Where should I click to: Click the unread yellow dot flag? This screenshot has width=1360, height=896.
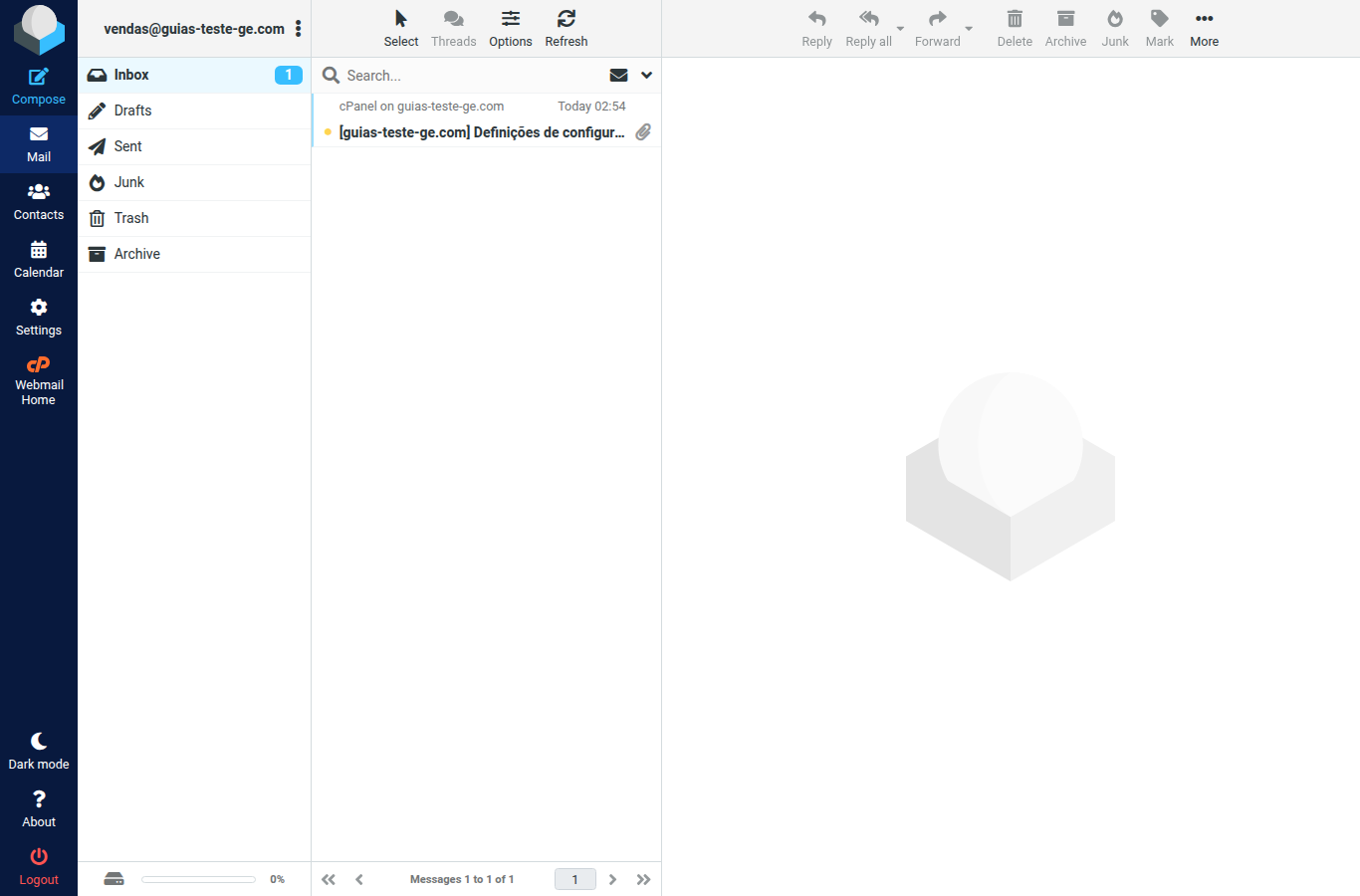(328, 131)
